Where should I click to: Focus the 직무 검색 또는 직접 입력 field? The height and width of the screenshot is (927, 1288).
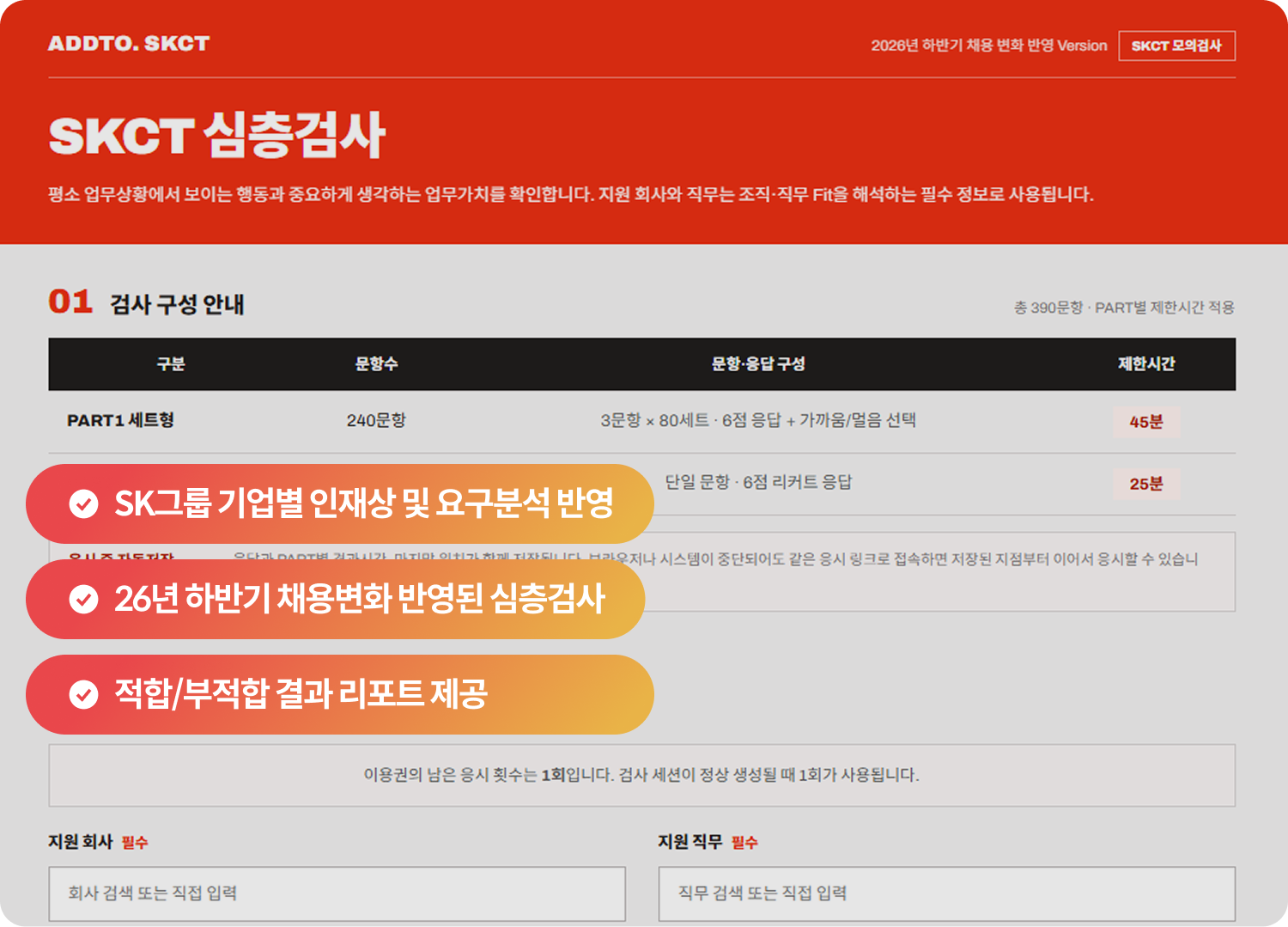pos(947,893)
